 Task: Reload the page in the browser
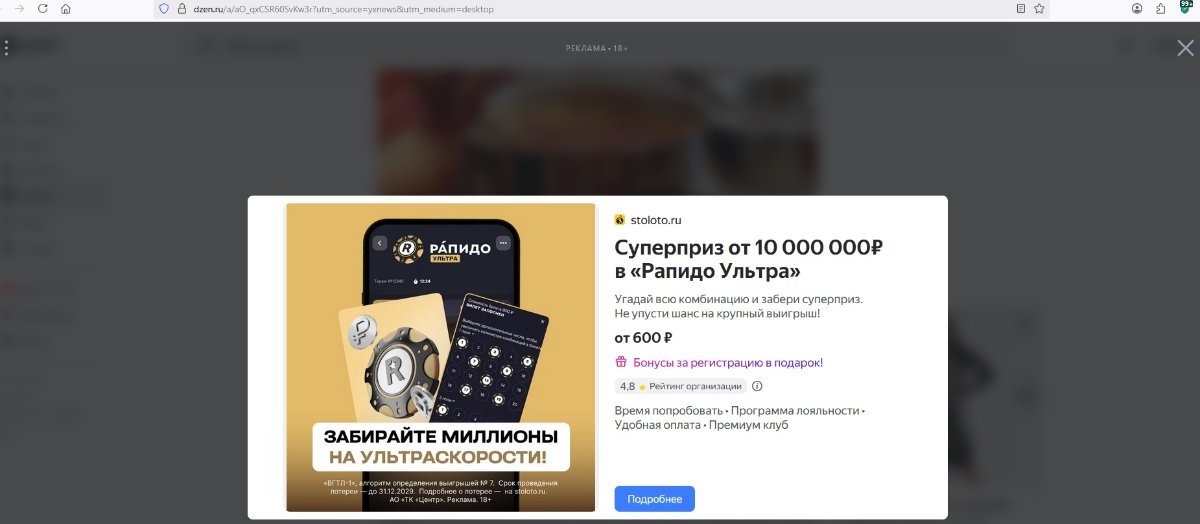(42, 8)
